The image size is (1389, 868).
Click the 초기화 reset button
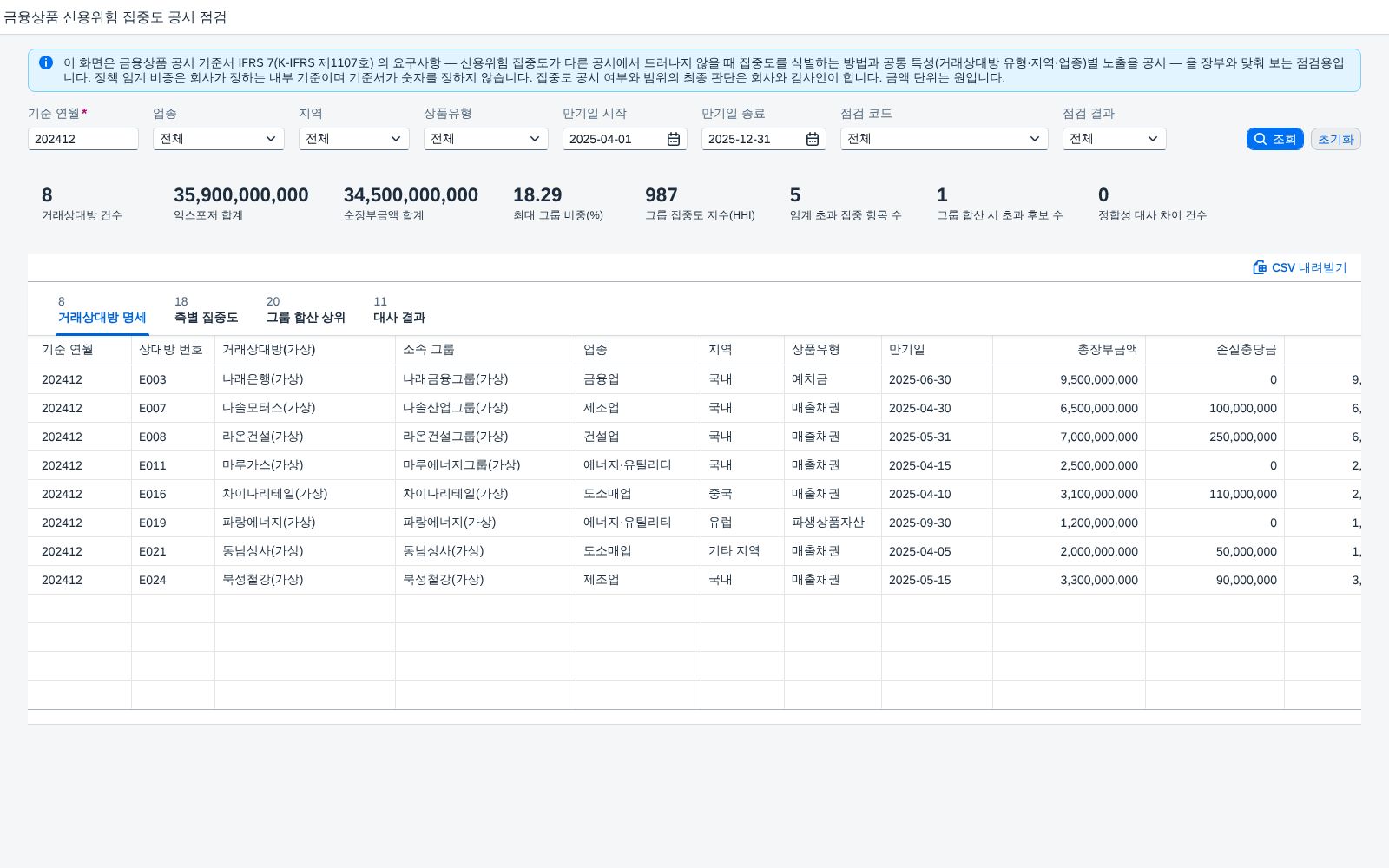click(x=1336, y=139)
